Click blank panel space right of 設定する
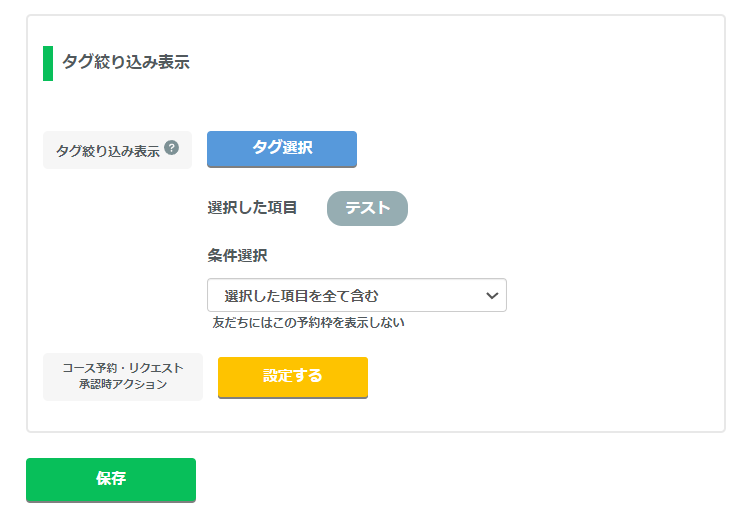741x510 pixels. [543, 377]
